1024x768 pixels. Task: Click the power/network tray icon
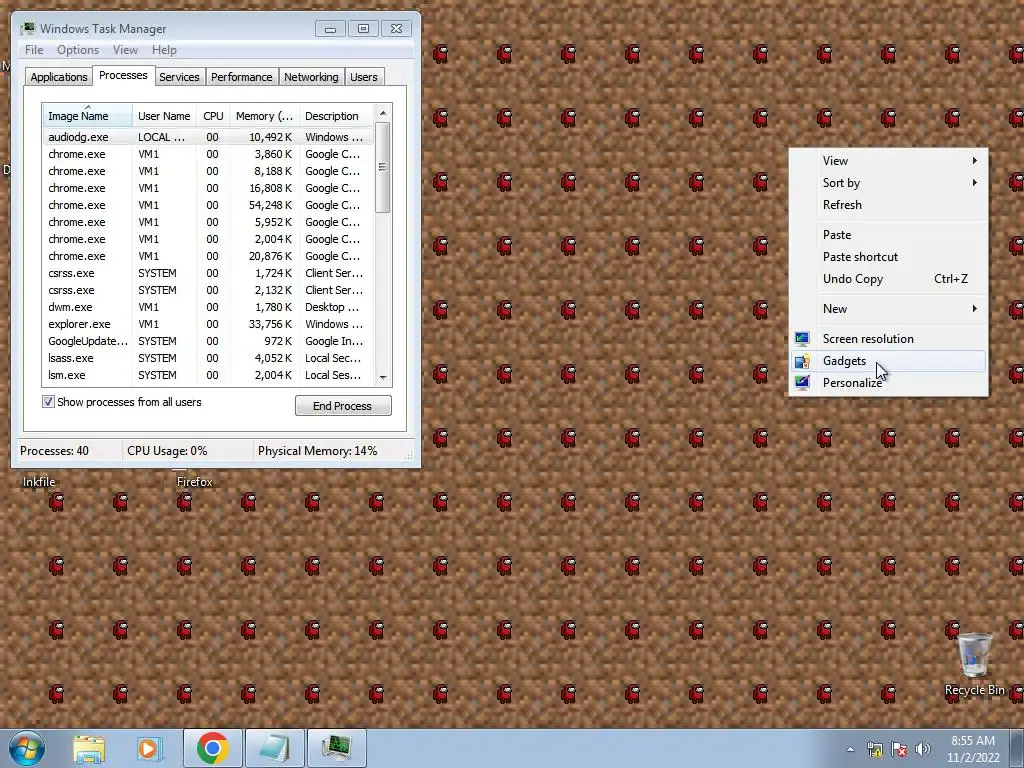(874, 750)
